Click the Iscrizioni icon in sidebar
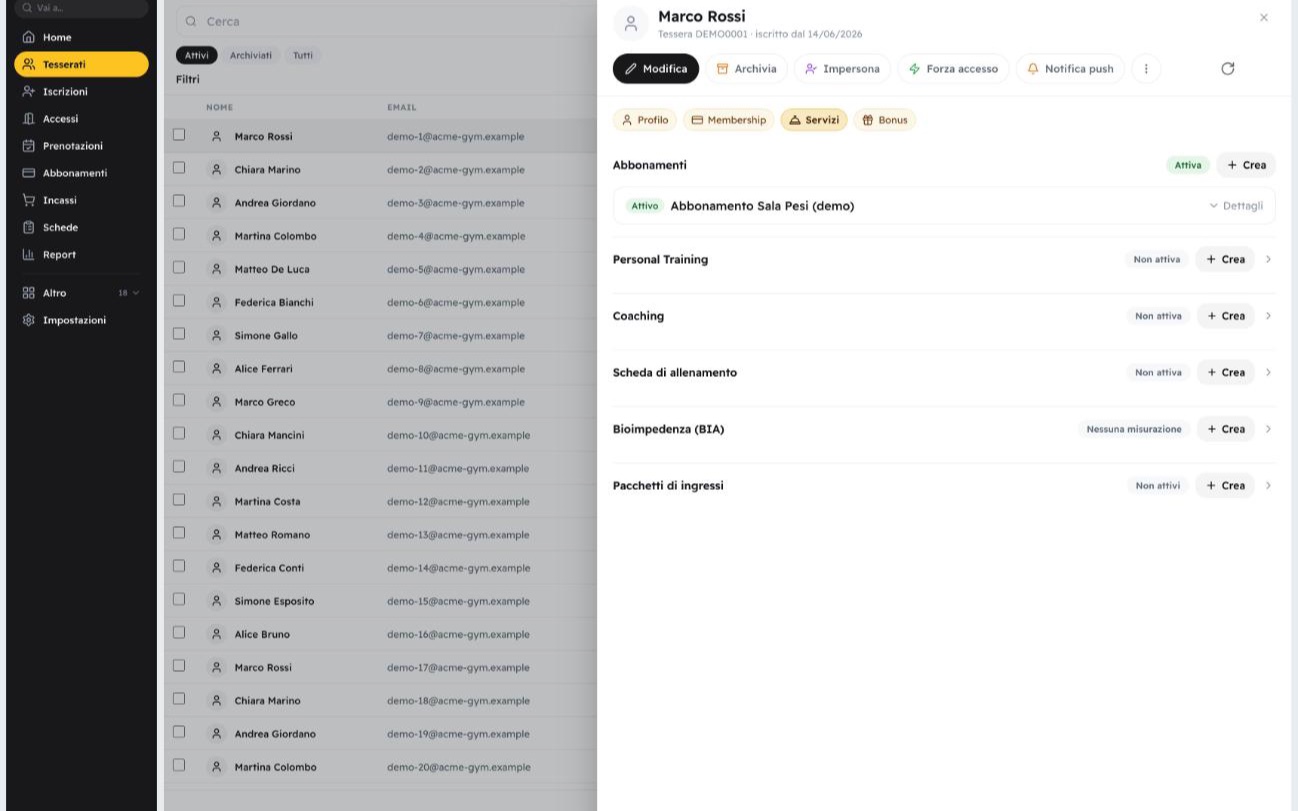 [29, 91]
